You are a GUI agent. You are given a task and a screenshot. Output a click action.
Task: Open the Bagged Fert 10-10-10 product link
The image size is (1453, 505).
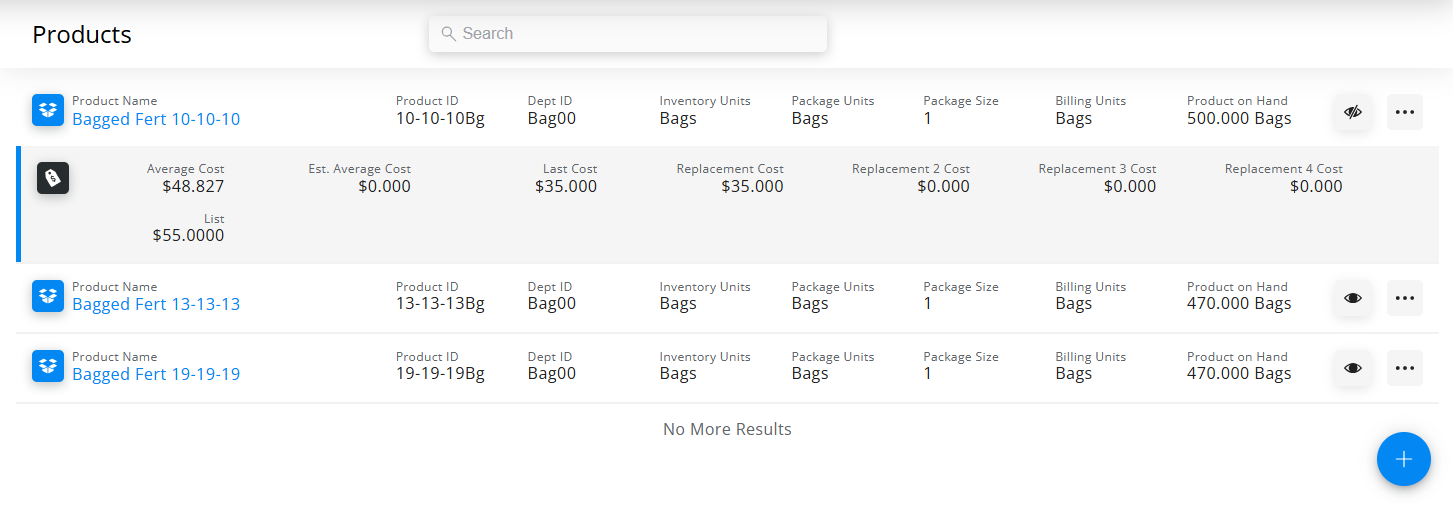(156, 119)
